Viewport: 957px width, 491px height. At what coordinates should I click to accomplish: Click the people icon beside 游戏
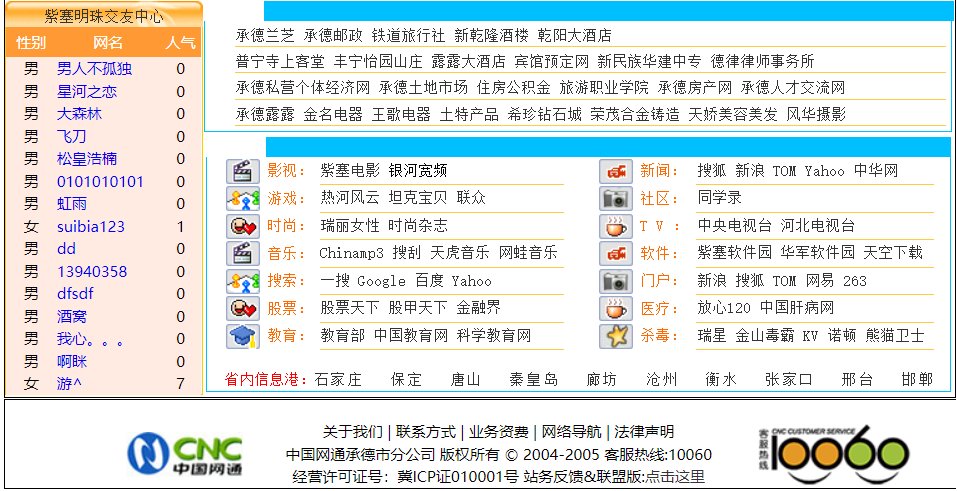click(243, 198)
